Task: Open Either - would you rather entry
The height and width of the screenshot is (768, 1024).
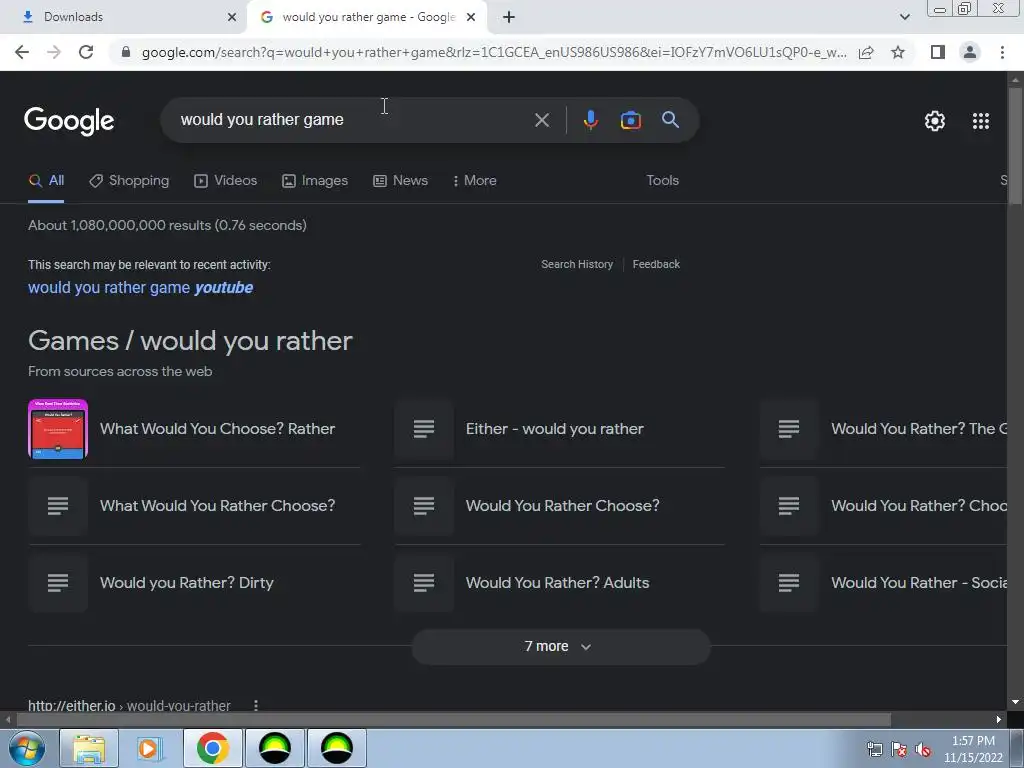Action: [554, 429]
